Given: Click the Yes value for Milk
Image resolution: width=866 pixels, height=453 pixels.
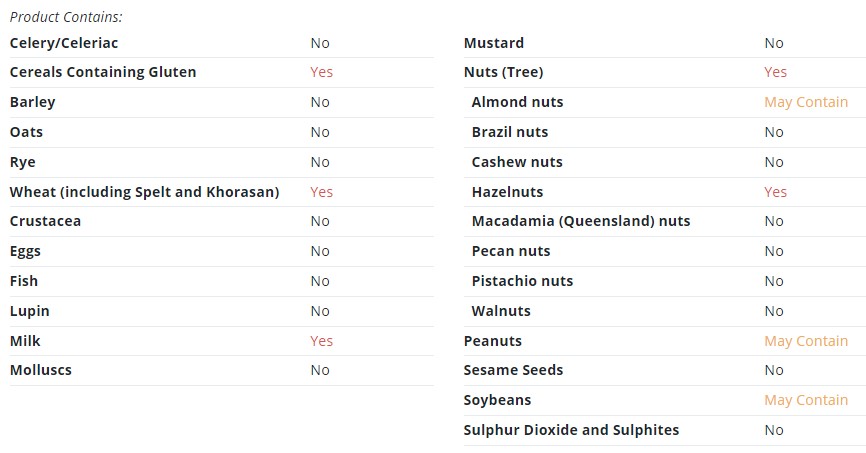Looking at the screenshot, I should 321,341.
